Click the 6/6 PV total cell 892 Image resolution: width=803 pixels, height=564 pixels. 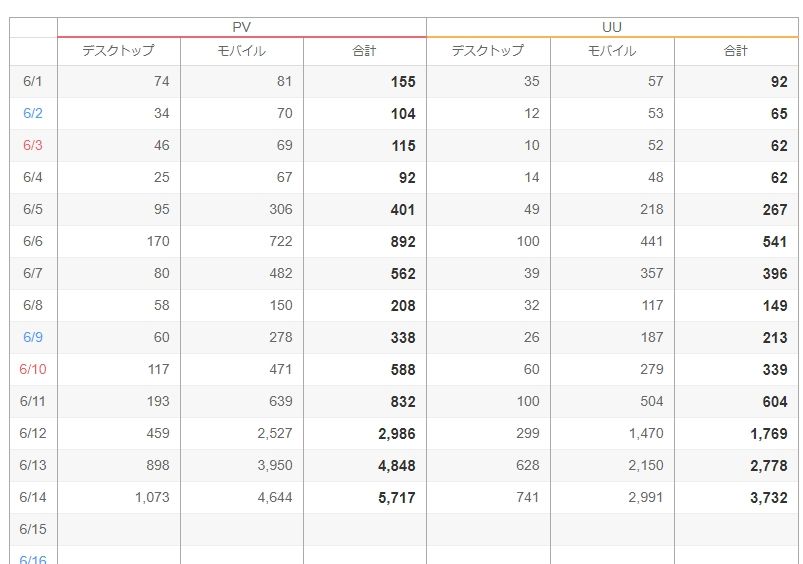pyautogui.click(x=403, y=242)
